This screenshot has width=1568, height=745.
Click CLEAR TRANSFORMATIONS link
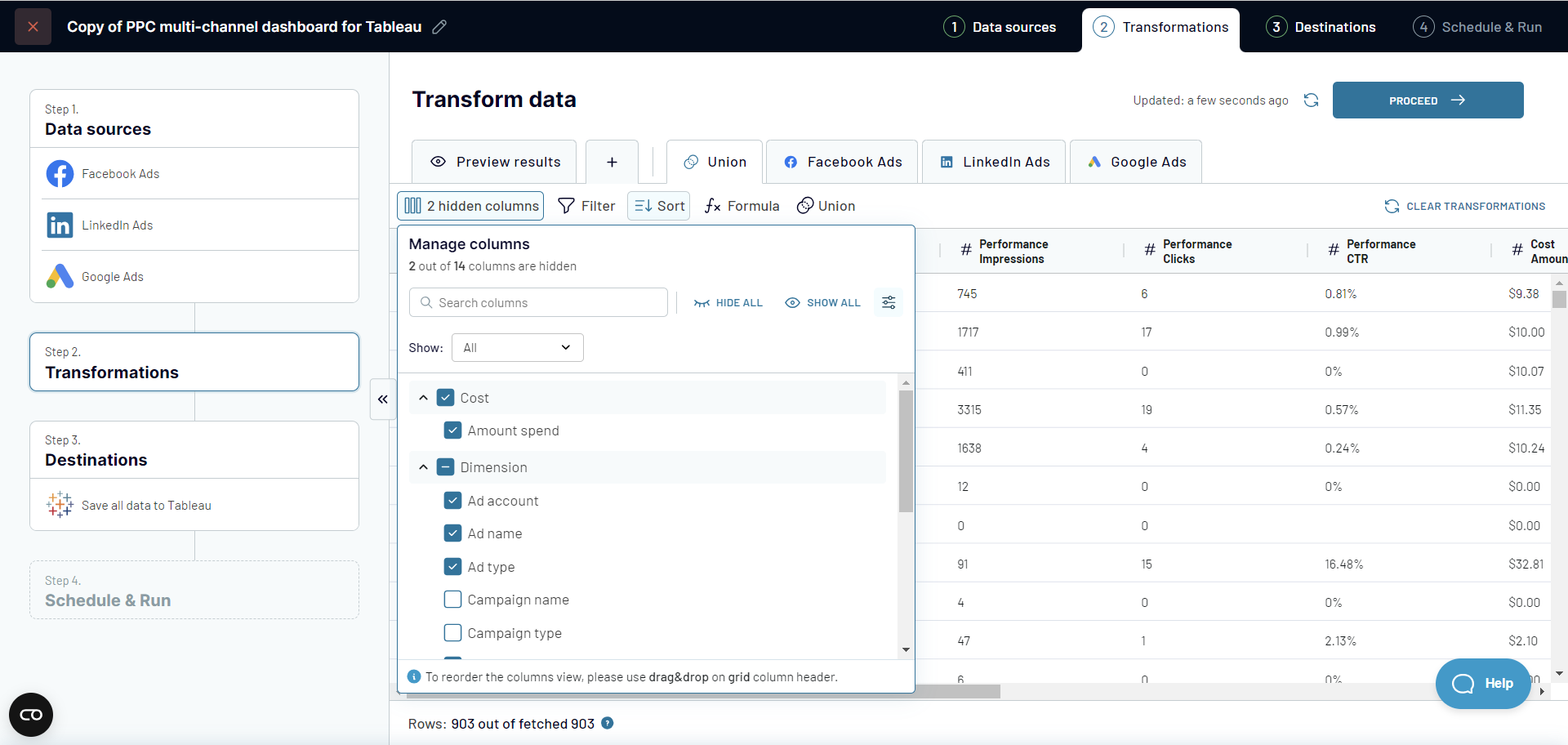tap(1464, 207)
